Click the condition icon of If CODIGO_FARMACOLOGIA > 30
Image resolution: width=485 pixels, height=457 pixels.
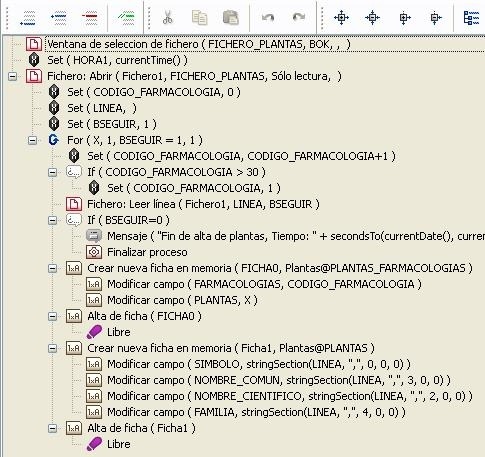pos(74,172)
